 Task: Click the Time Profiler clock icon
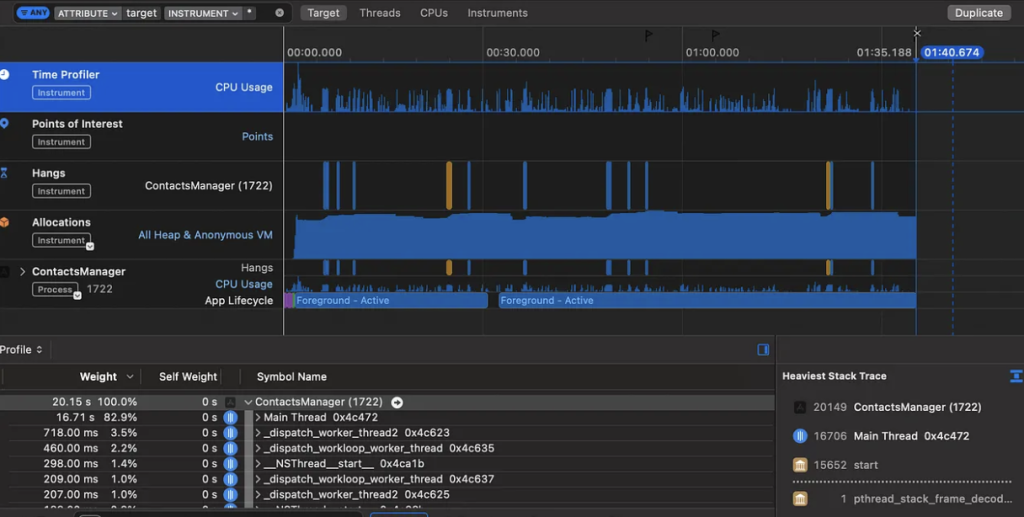[5, 74]
